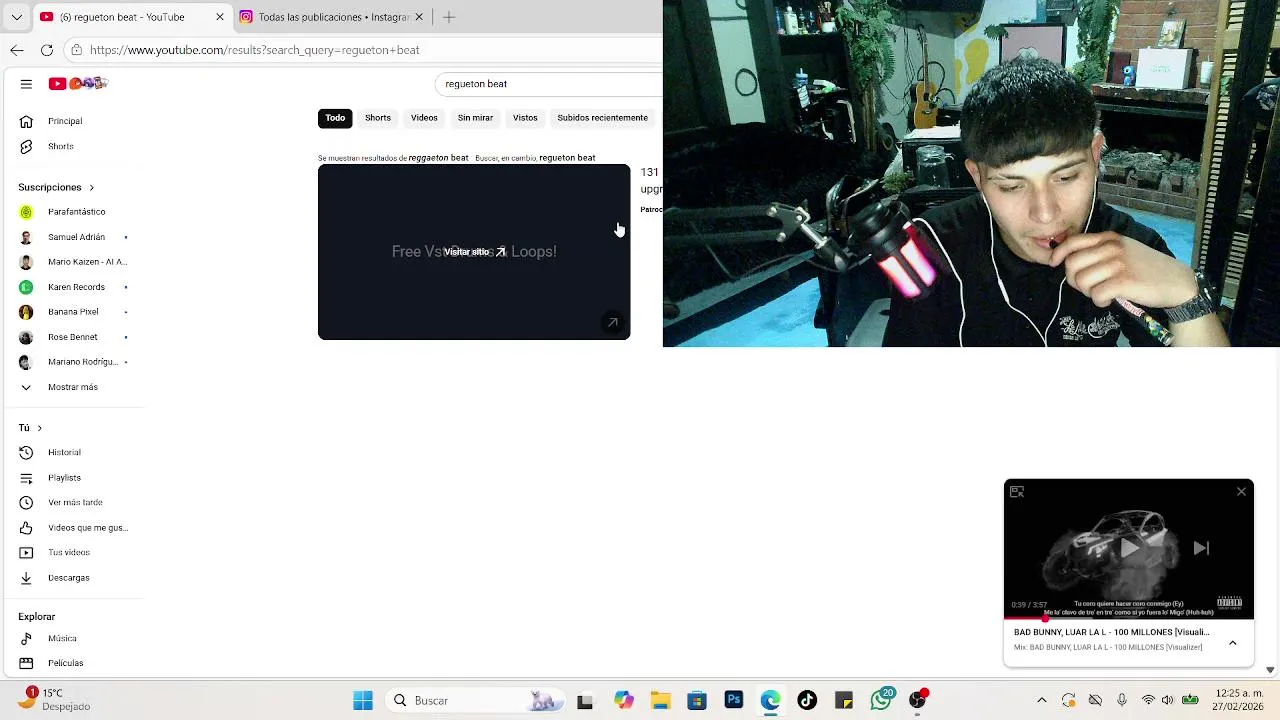Screen dimensions: 1280x720
Task: Expand the Suscripciones section chevron
Action: (x=91, y=187)
